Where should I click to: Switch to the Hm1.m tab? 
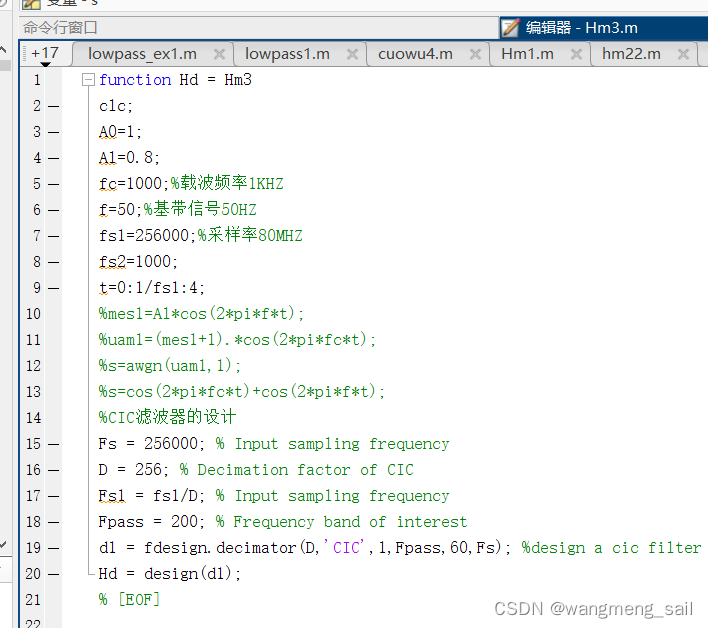coord(527,54)
